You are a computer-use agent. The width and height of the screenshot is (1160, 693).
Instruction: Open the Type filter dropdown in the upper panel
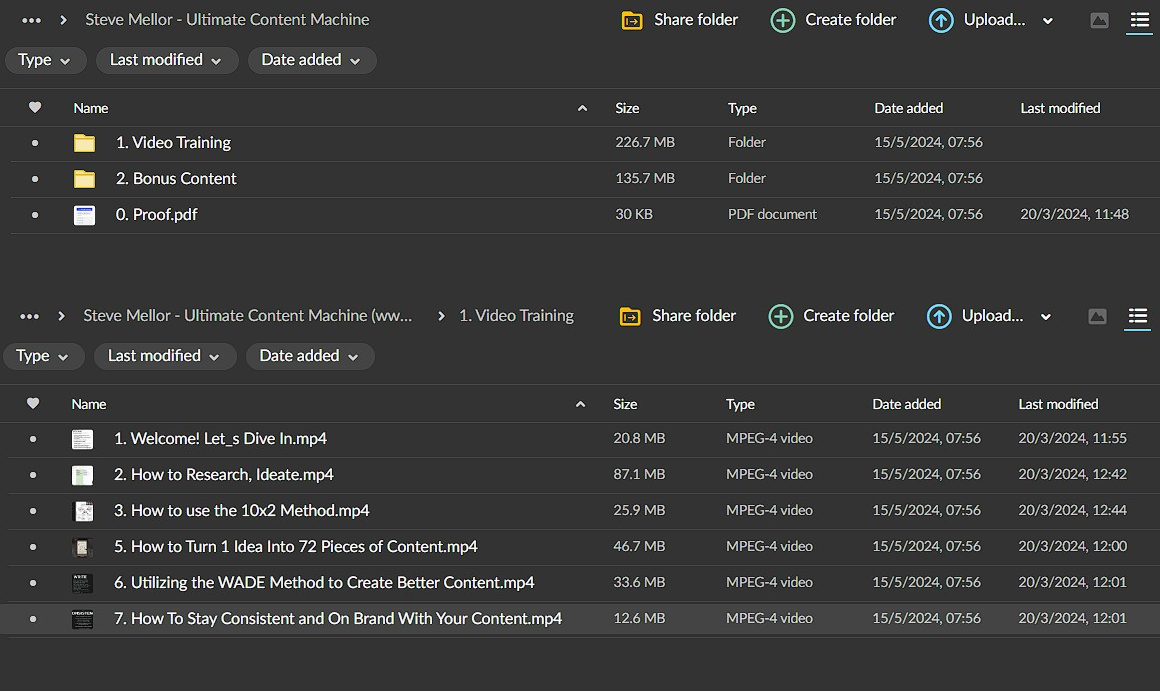click(45, 60)
